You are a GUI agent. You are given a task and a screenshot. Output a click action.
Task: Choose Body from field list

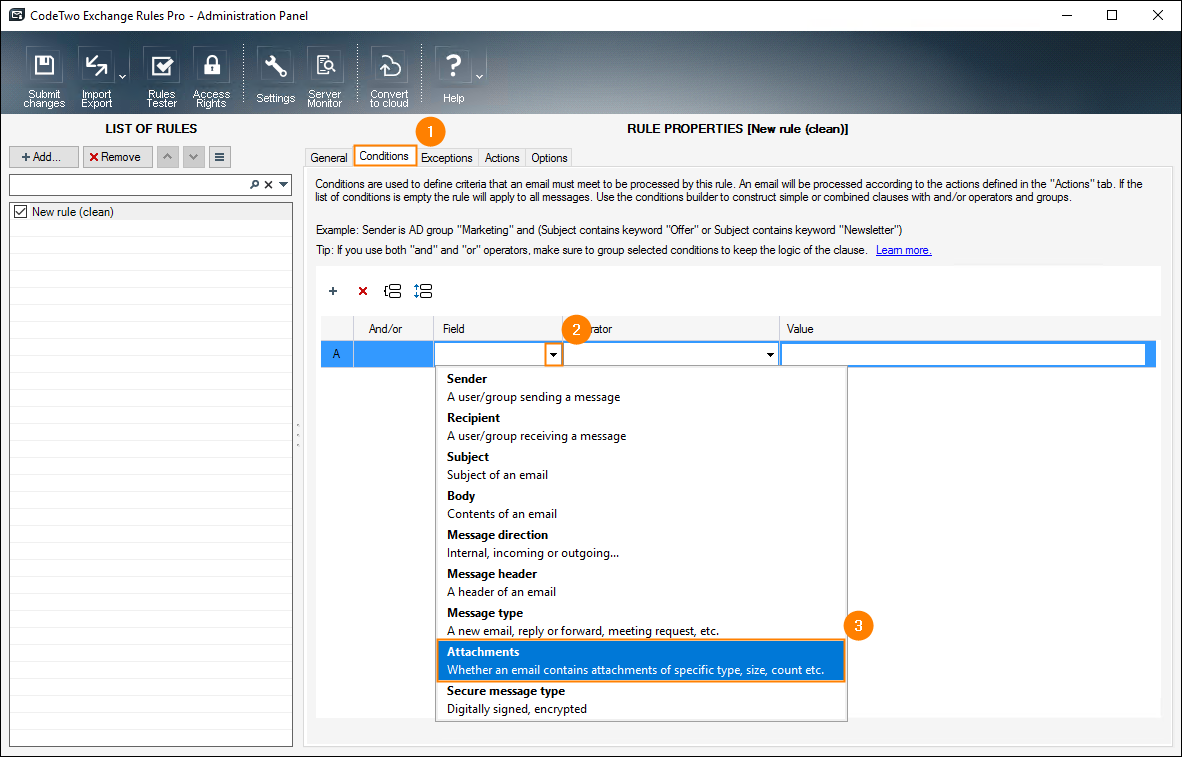click(642, 505)
